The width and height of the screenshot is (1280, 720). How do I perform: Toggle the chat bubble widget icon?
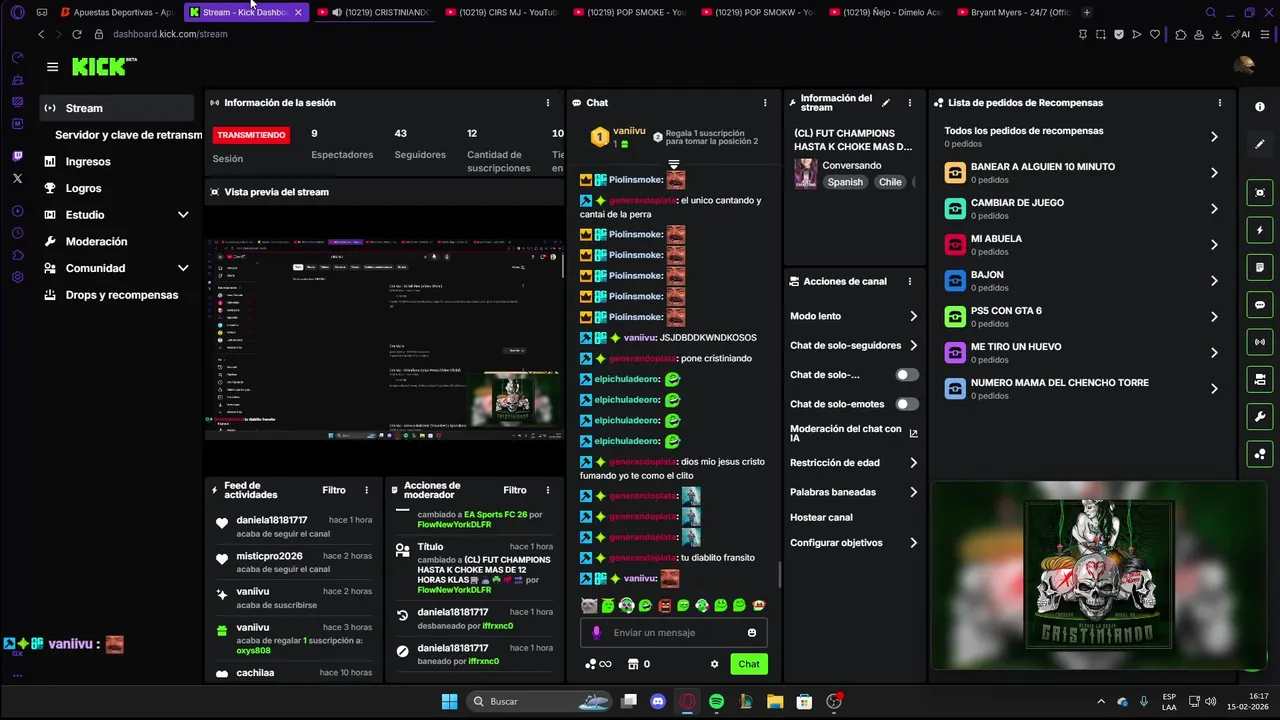click(x=1260, y=305)
